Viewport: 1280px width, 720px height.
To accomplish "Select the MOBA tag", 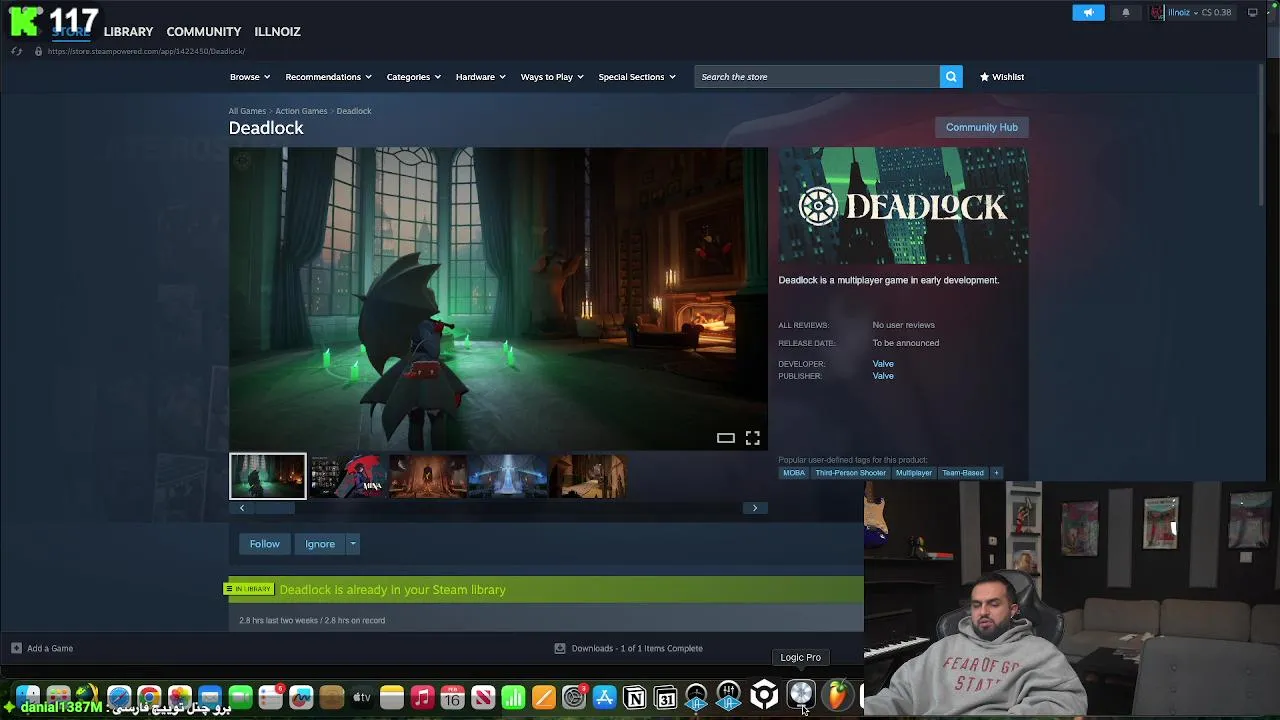I will (794, 473).
